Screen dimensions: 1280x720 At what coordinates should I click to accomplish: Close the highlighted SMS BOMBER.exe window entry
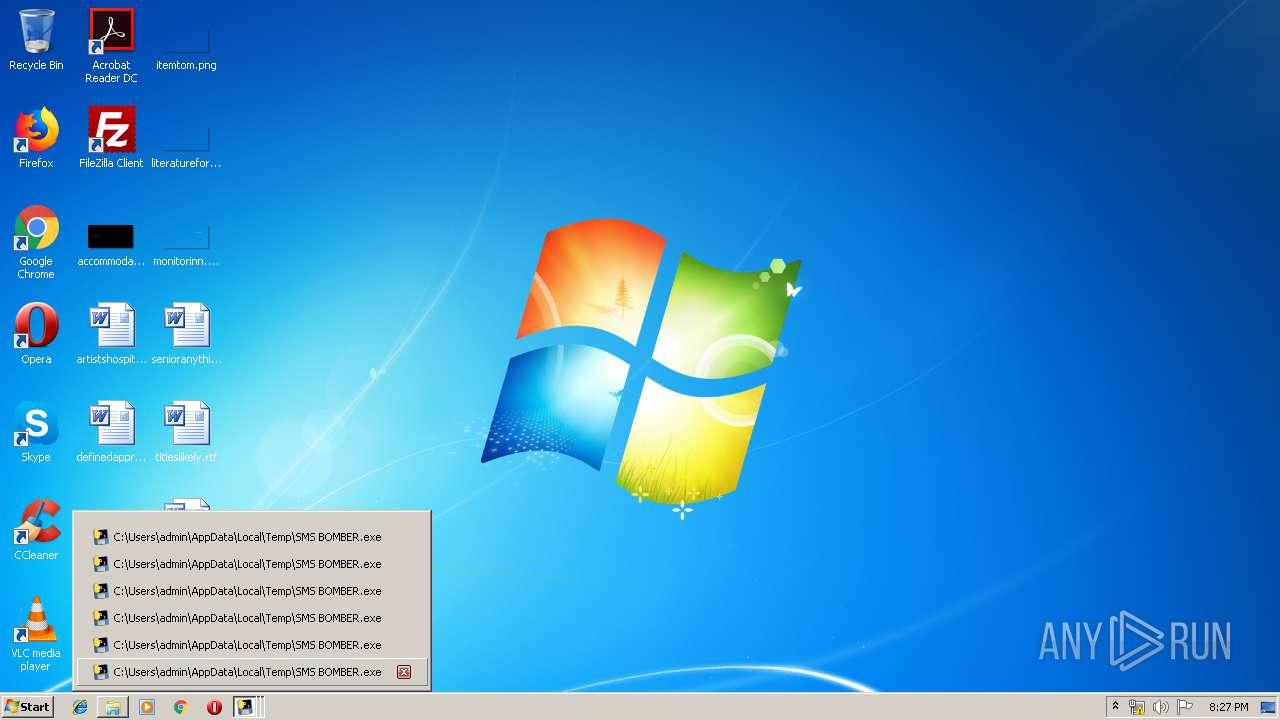coord(404,672)
